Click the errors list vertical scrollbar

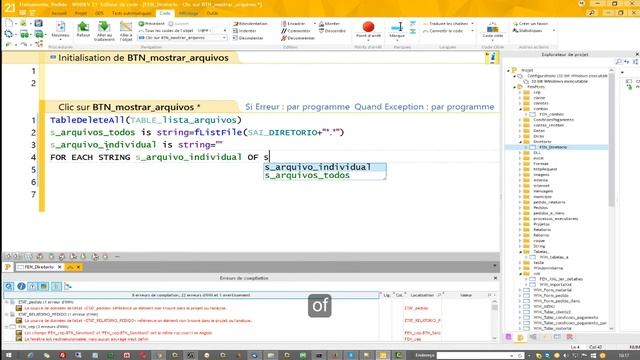click(495, 320)
